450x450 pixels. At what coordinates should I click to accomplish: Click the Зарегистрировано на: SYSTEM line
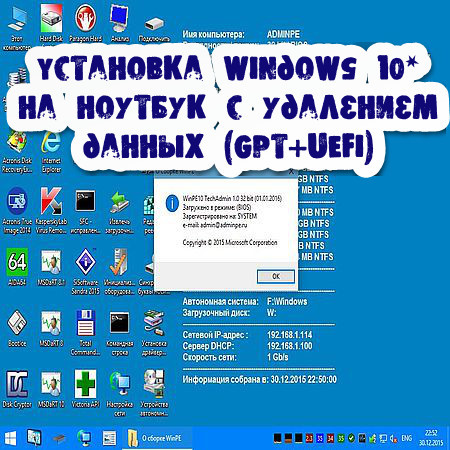(x=220, y=216)
